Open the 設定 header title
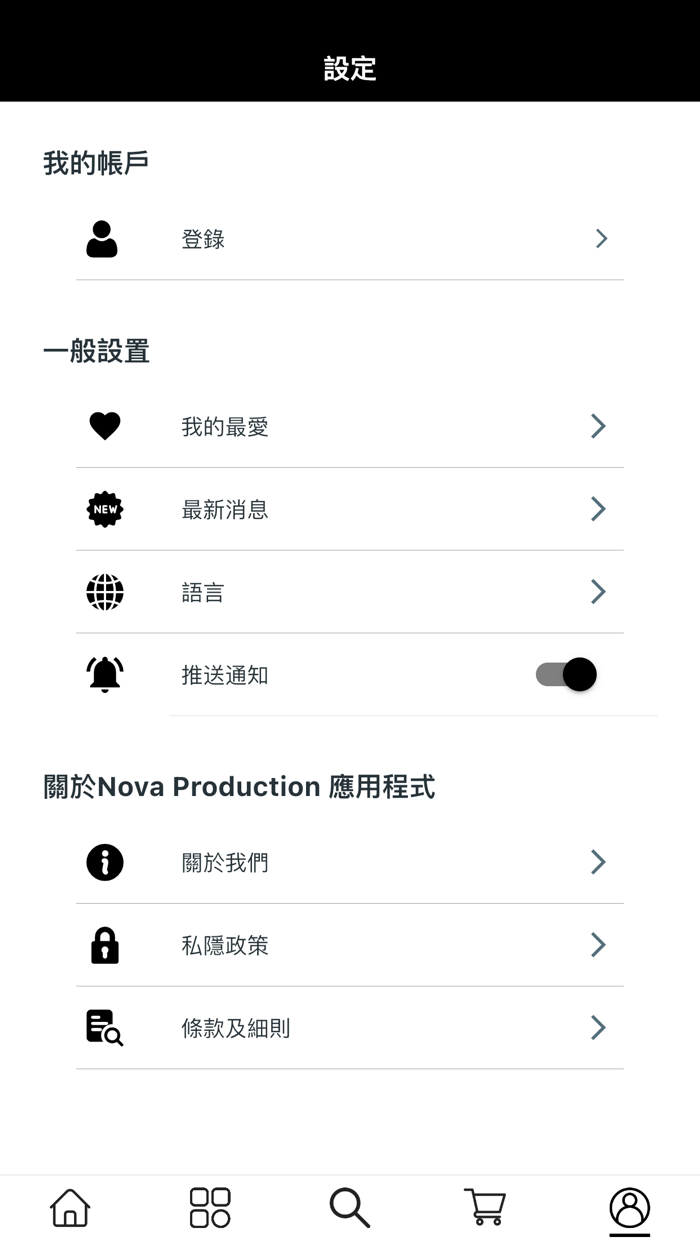Screen dimensions: 700x1244 [349, 70]
